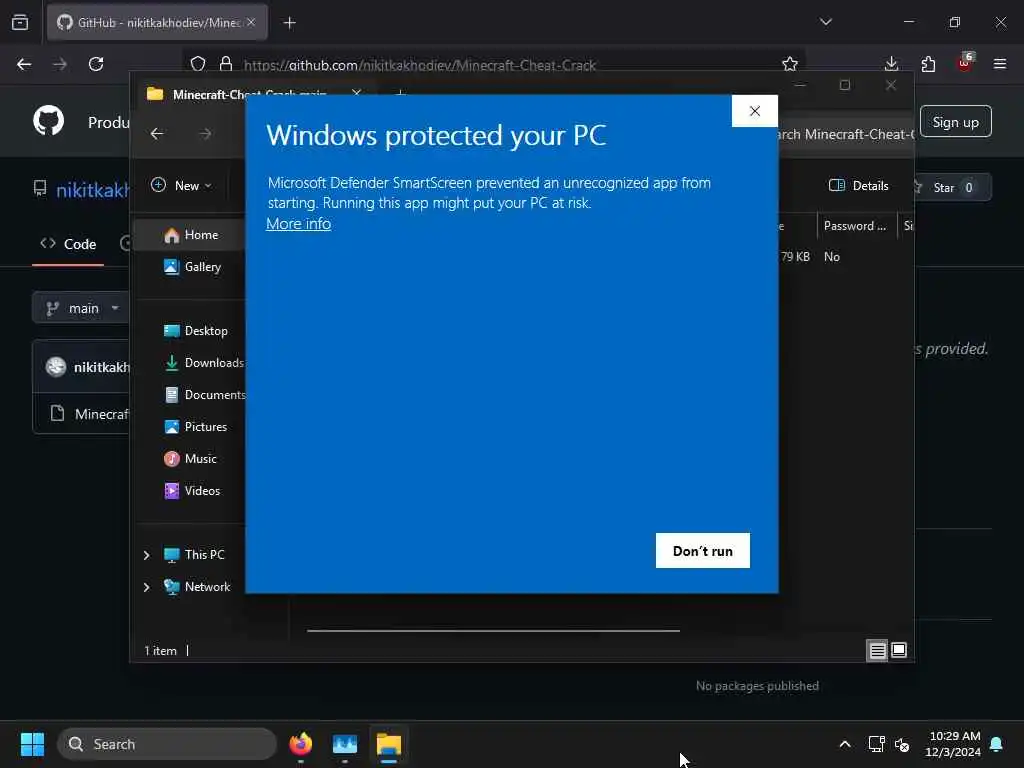Click the File Explorer search box
This screenshot has height=768, width=1024.
click(x=846, y=135)
